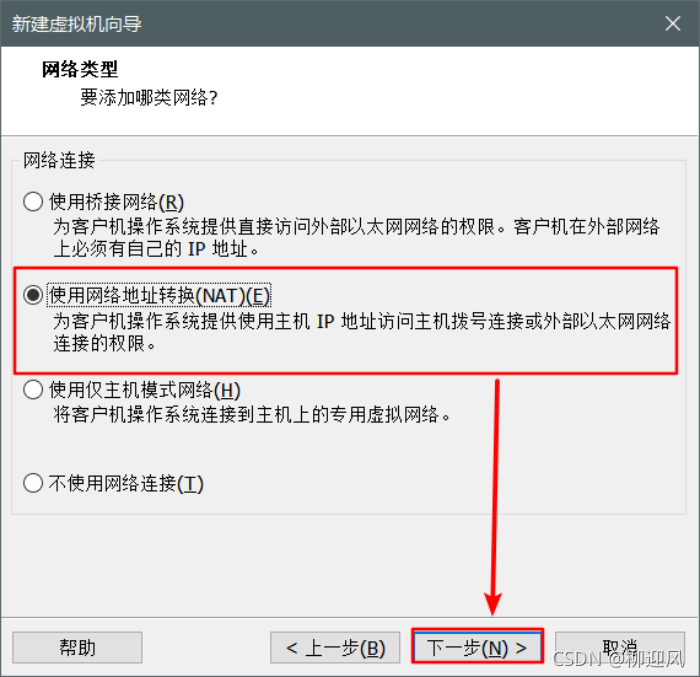Click the 使用仅主机模式网络(H) label text
The width and height of the screenshot is (700, 677).
(145, 390)
